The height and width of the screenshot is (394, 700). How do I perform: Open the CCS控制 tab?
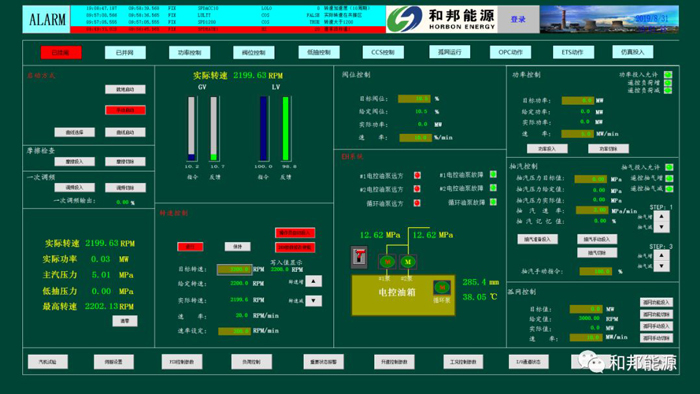coord(383,52)
